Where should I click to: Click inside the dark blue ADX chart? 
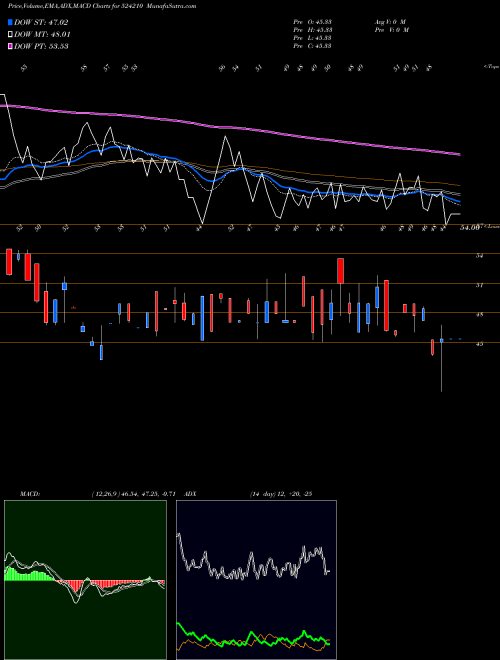coord(256,580)
